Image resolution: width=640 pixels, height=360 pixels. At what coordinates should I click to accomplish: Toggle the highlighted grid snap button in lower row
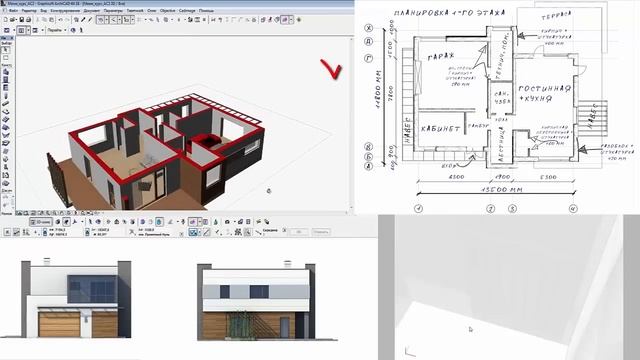point(193,232)
